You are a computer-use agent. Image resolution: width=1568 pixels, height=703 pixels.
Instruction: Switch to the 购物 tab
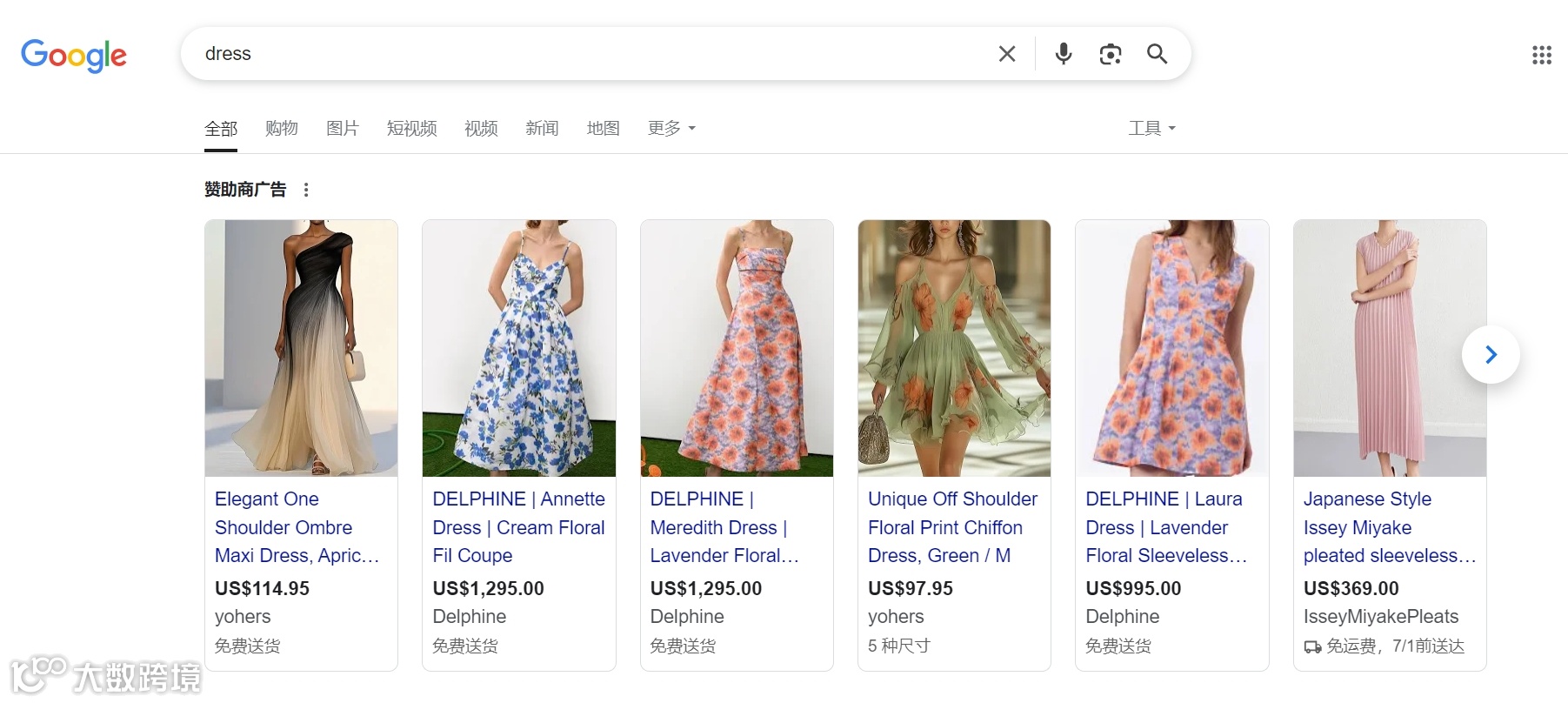pyautogui.click(x=282, y=129)
